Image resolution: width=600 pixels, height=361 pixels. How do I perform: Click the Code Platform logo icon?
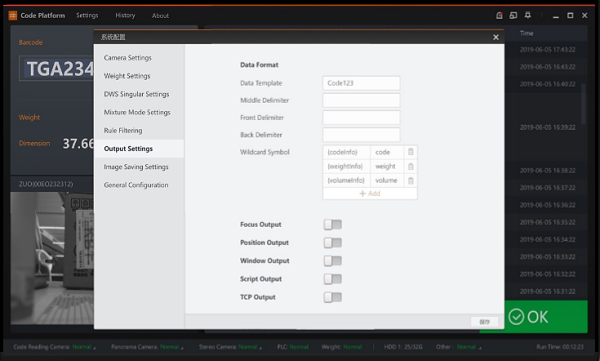pyautogui.click(x=13, y=15)
